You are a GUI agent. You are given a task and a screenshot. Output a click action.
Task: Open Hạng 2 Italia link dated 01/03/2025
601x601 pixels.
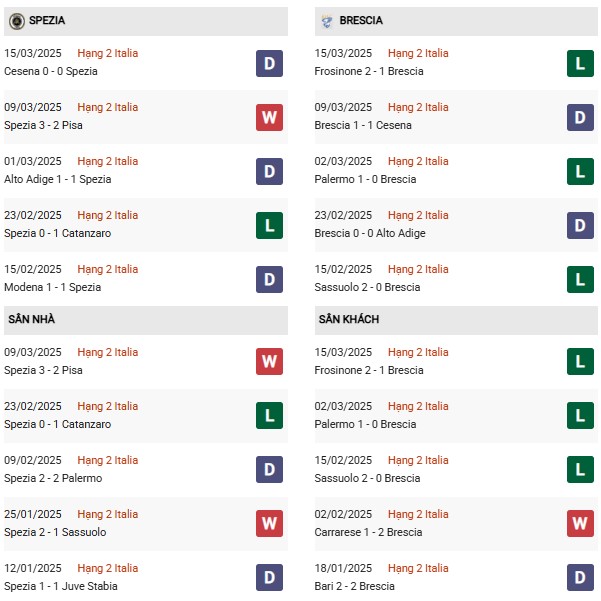point(108,161)
